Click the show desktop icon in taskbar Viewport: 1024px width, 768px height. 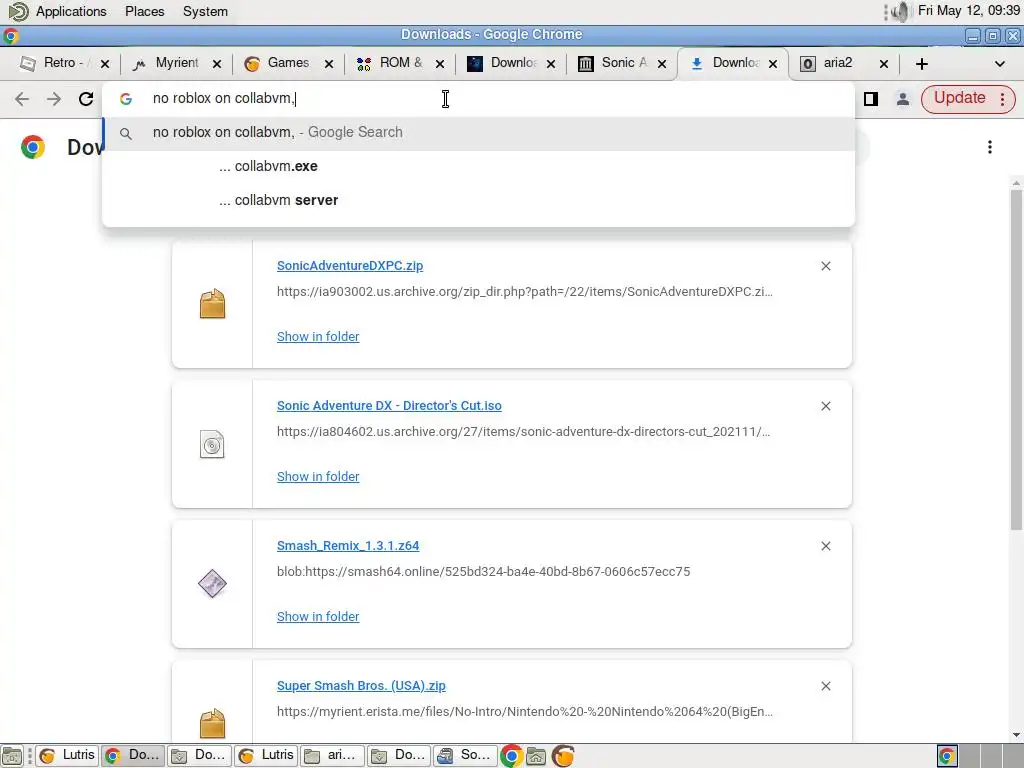point(12,756)
